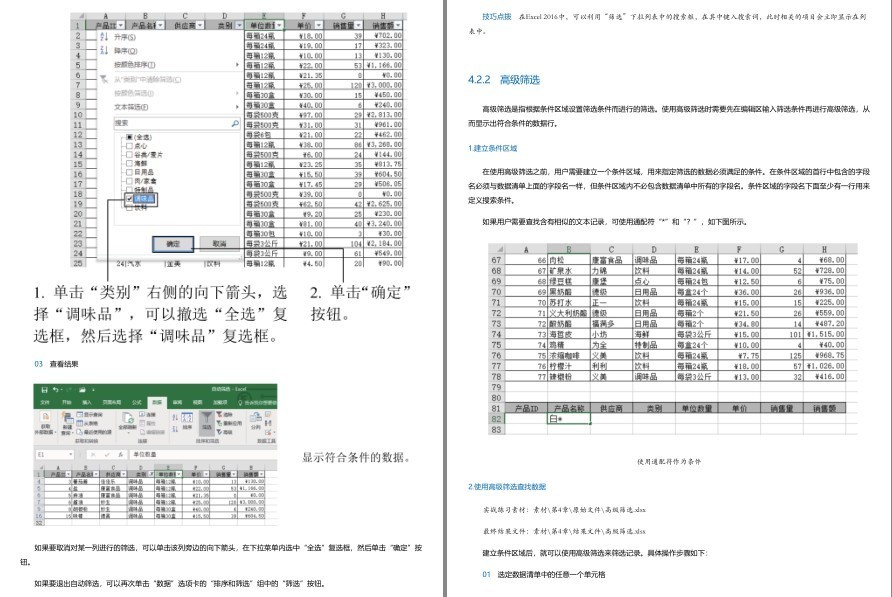Click the magnifier icon in the filter search box
The image size is (892, 597).
[235, 123]
